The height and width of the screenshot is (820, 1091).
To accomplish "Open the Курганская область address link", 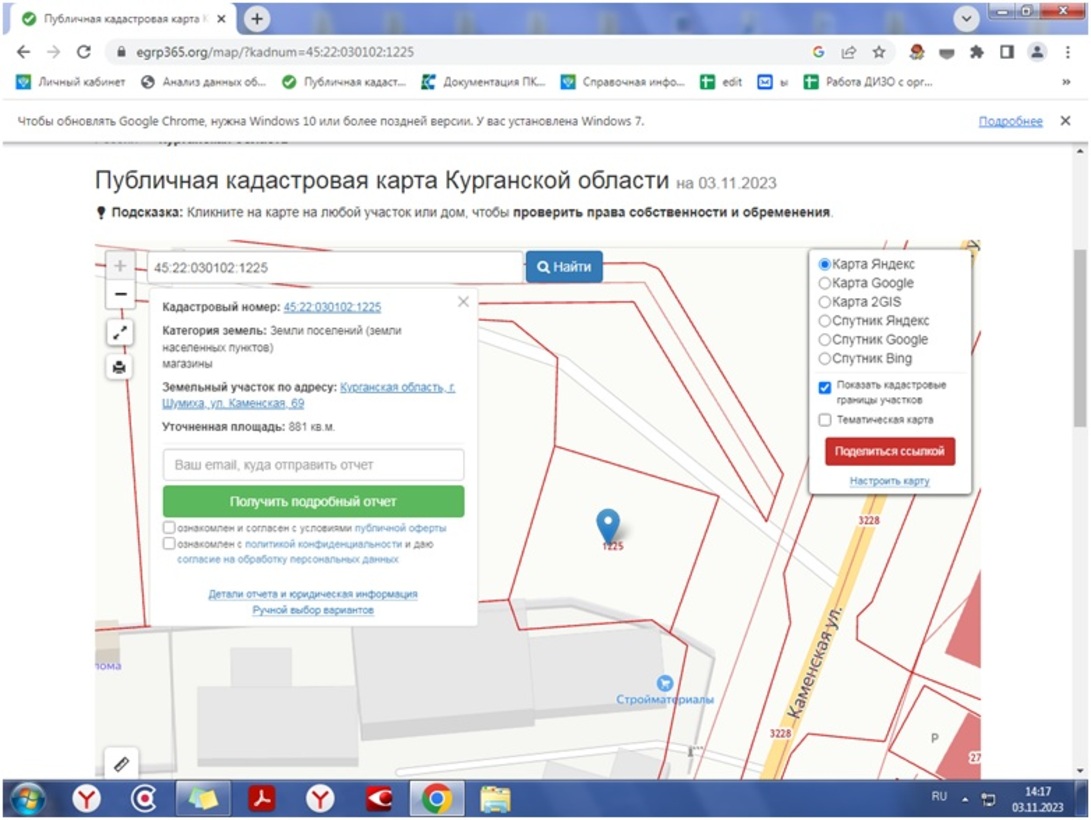I will (308, 395).
